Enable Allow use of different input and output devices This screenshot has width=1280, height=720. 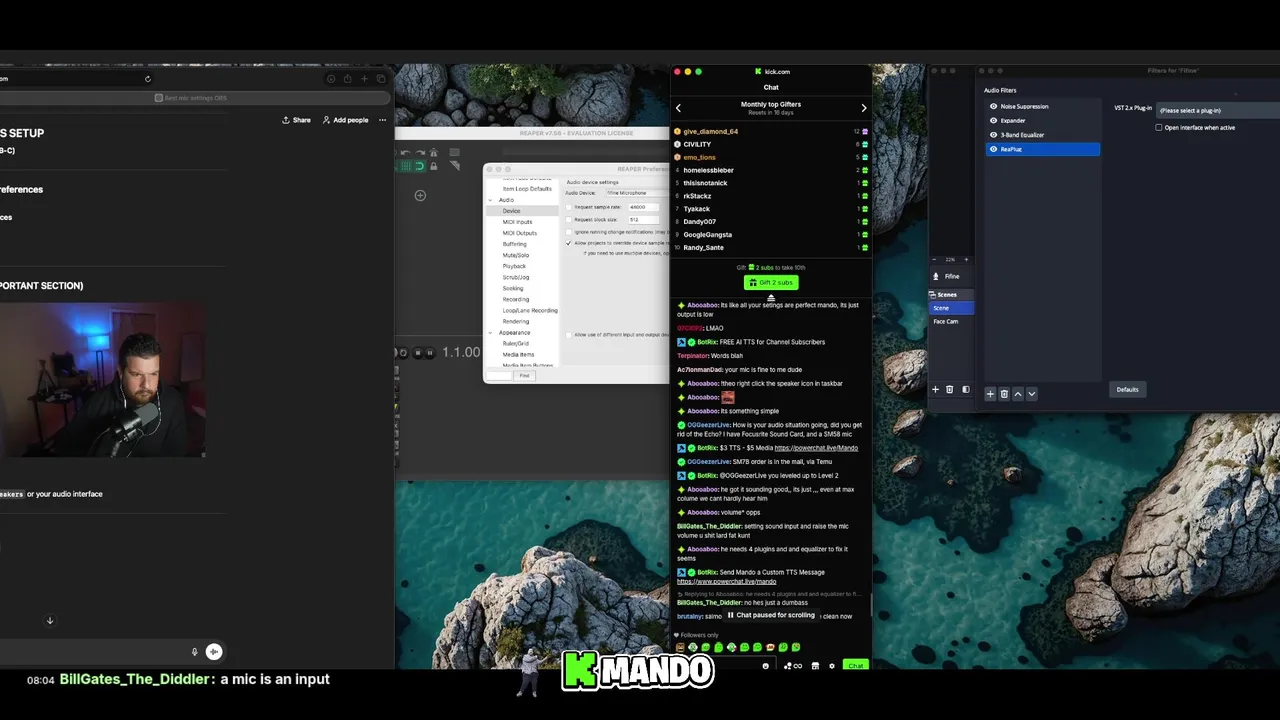569,335
